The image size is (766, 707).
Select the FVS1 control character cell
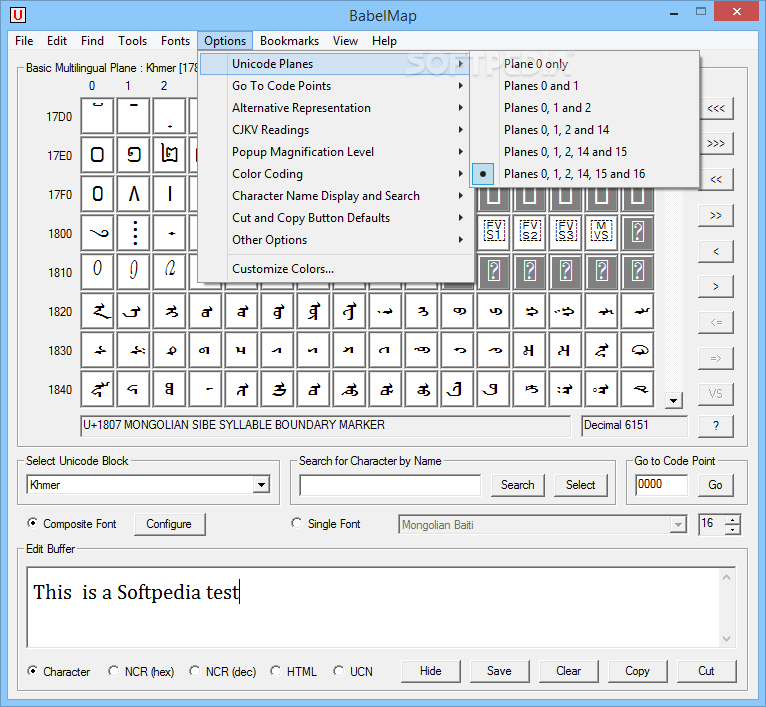click(493, 231)
